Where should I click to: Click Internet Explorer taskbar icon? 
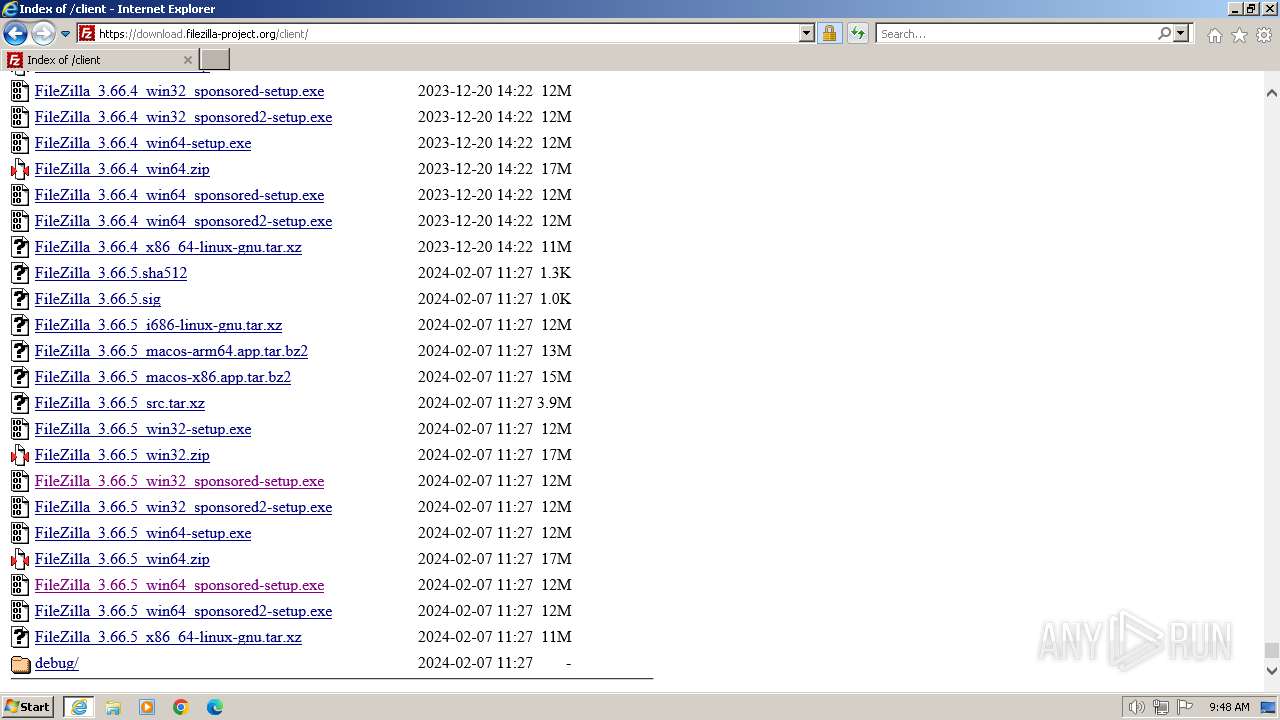(x=79, y=707)
